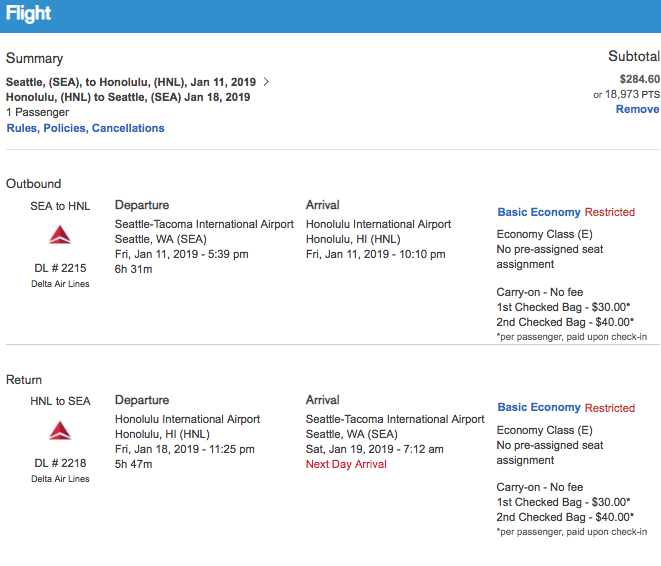Open Basic Economy details for return flight
This screenshot has height=566, width=661.
[x=539, y=407]
